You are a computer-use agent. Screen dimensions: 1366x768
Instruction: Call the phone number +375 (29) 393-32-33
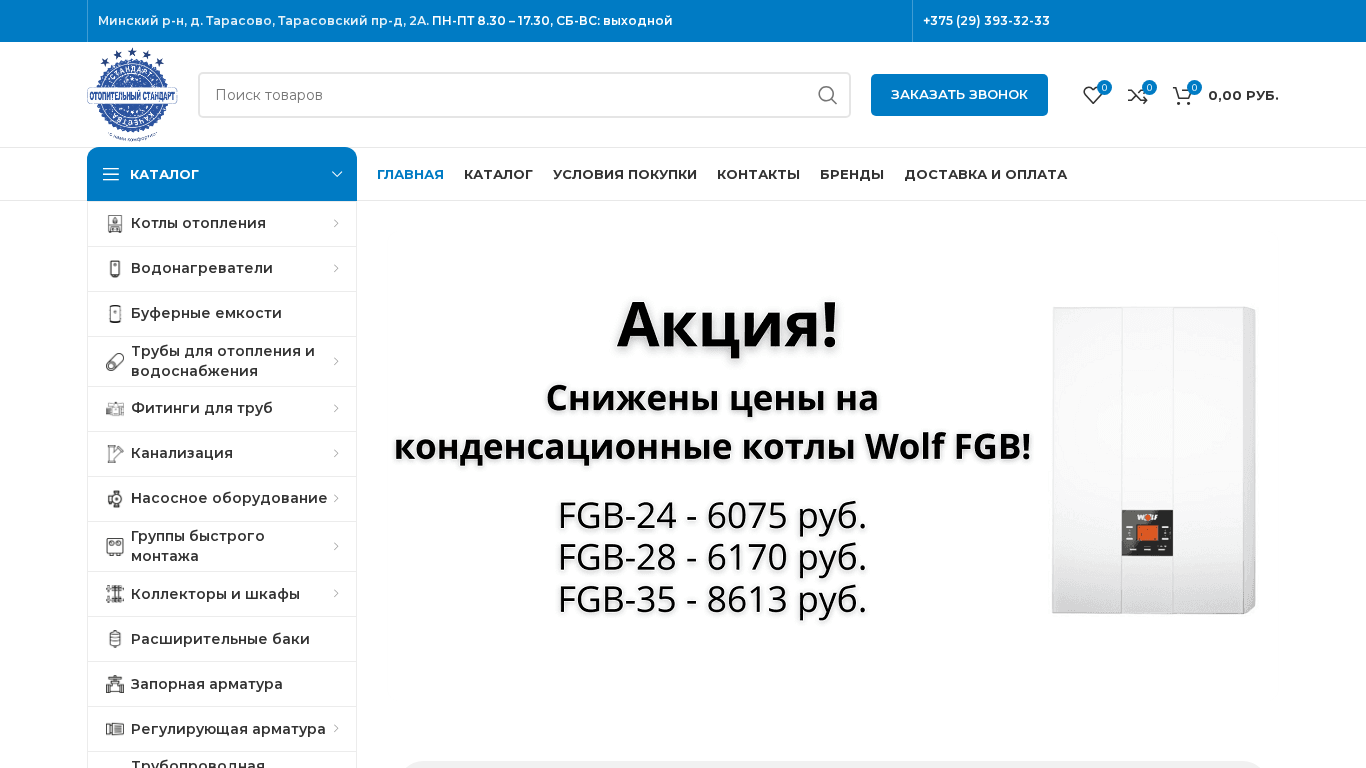[986, 21]
